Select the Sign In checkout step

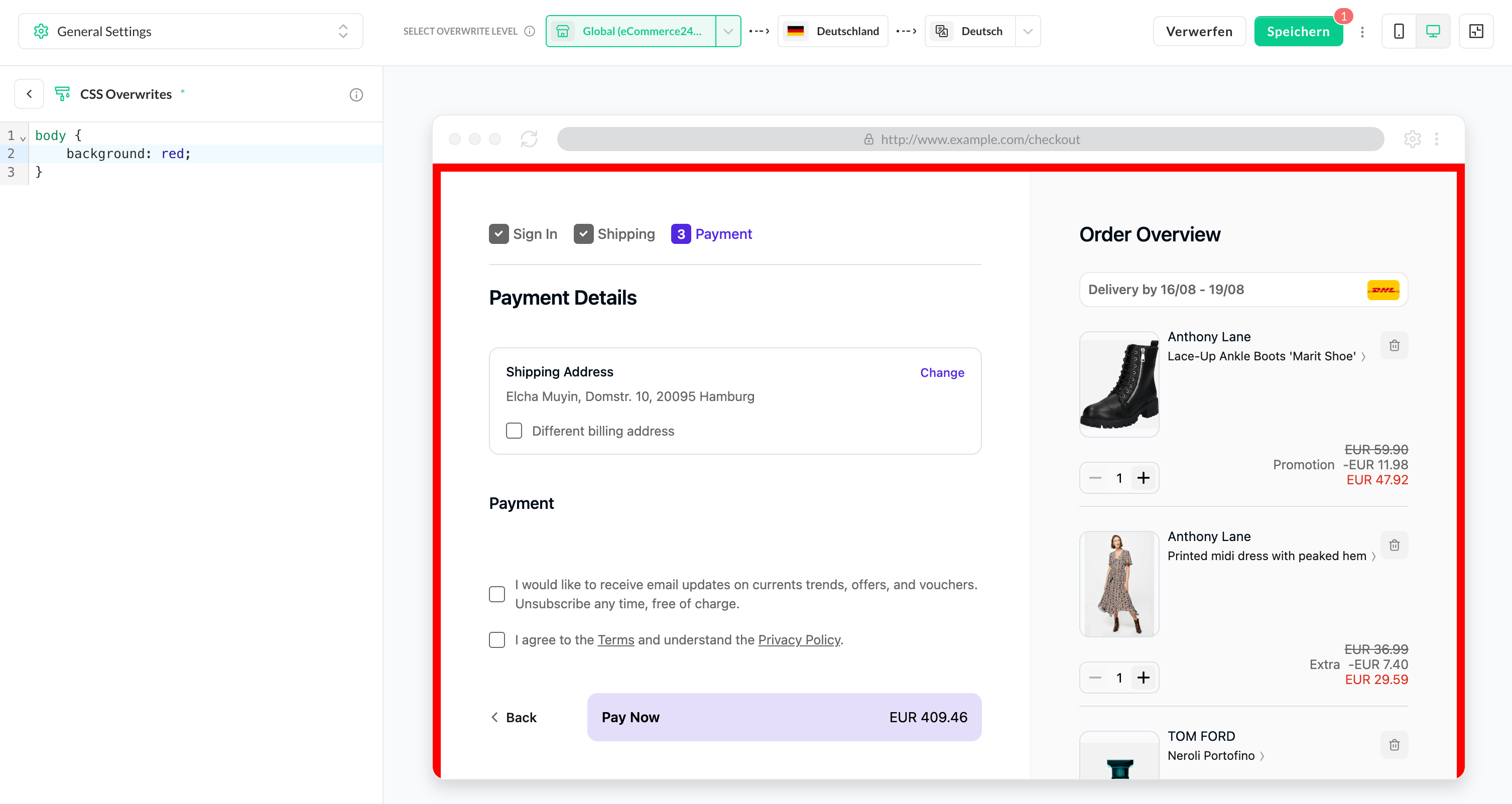point(523,233)
